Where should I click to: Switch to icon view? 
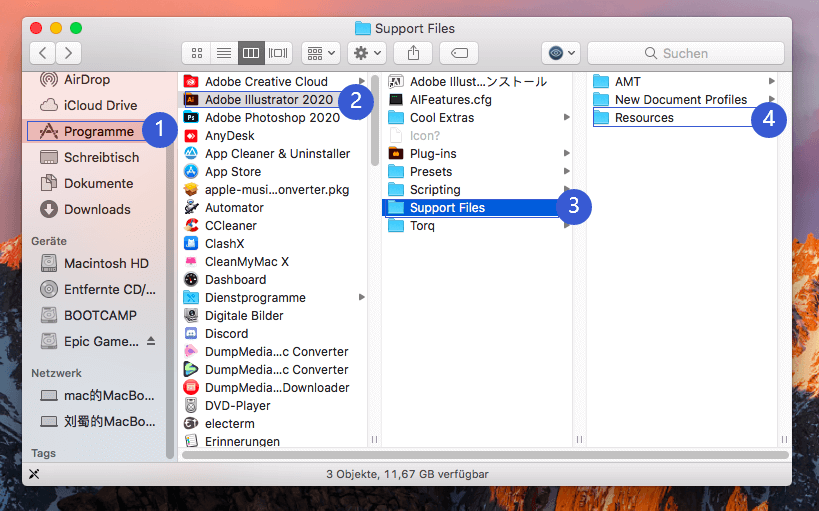[x=197, y=53]
